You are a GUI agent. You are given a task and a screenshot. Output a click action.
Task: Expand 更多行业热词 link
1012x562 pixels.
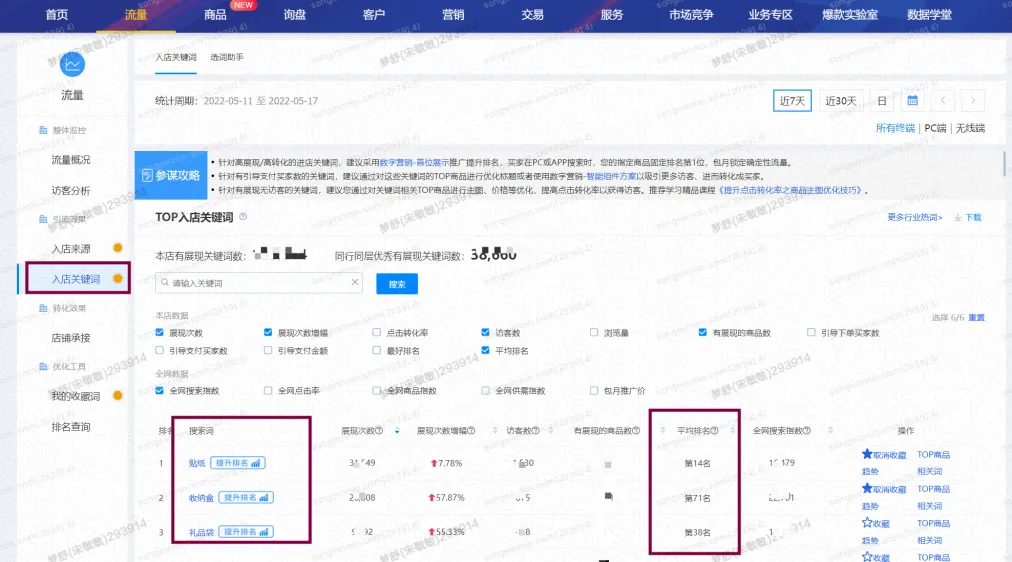point(915,217)
